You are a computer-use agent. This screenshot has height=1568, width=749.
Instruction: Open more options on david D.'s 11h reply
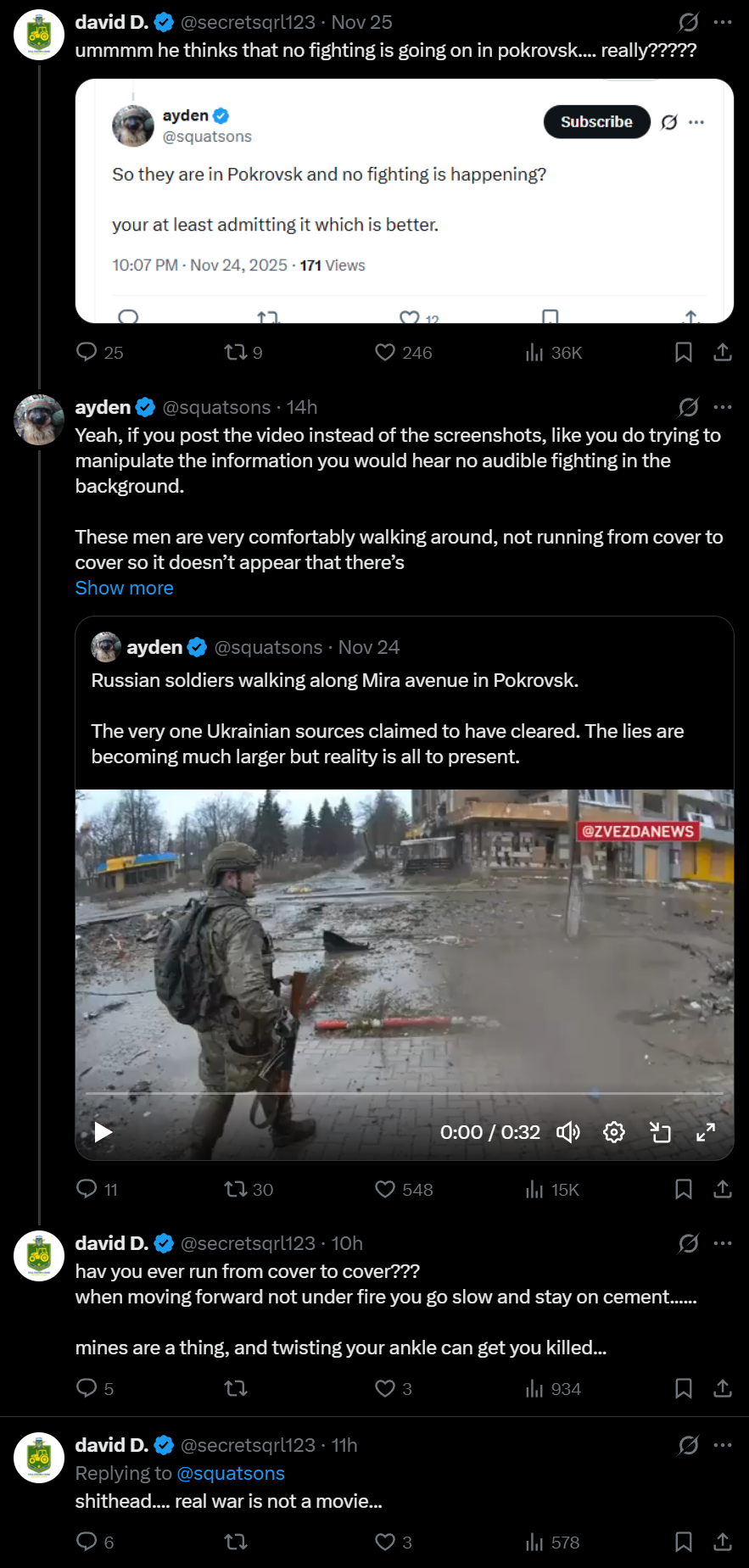tap(723, 1445)
